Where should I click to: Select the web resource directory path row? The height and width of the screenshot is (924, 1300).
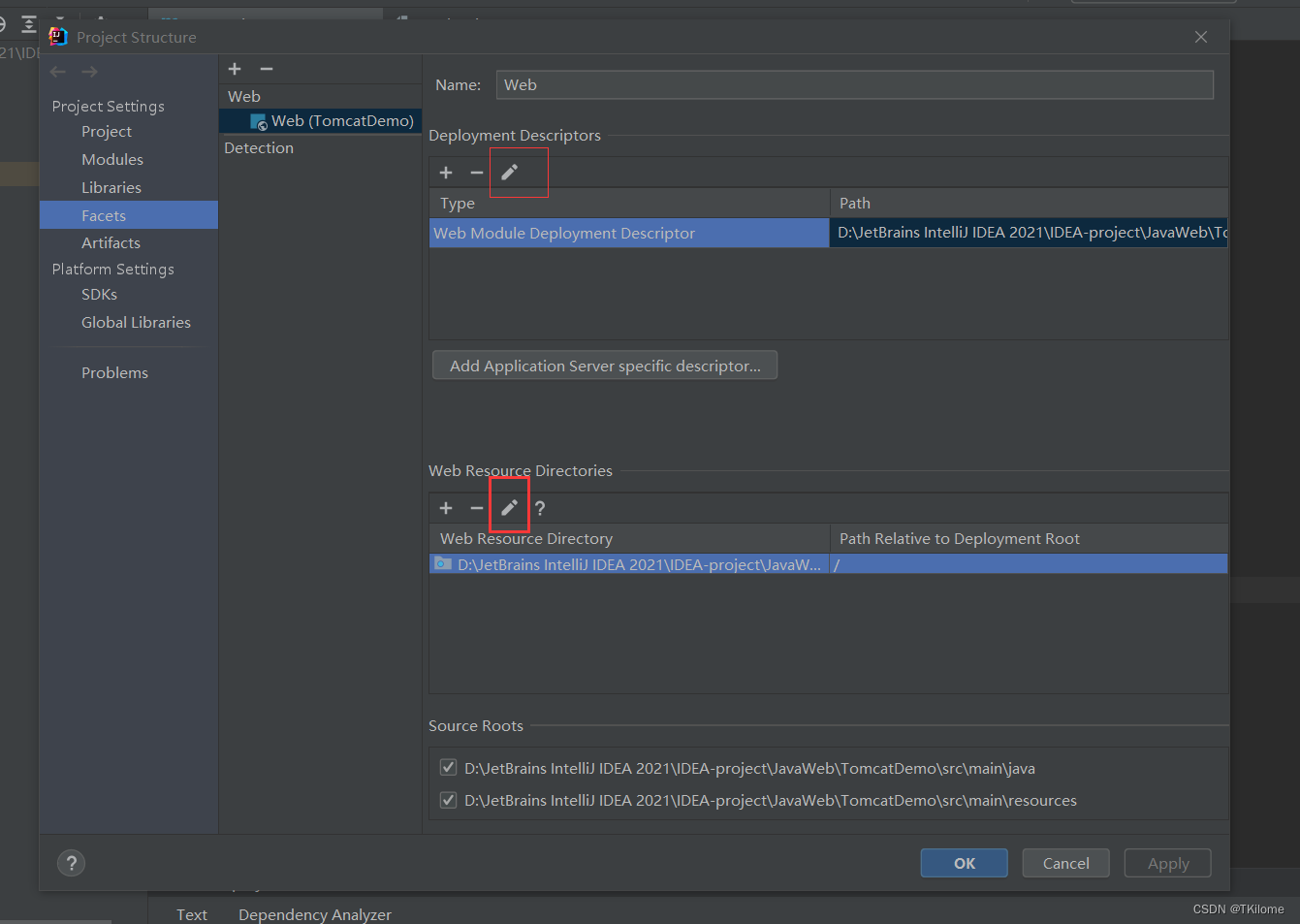pos(629,564)
